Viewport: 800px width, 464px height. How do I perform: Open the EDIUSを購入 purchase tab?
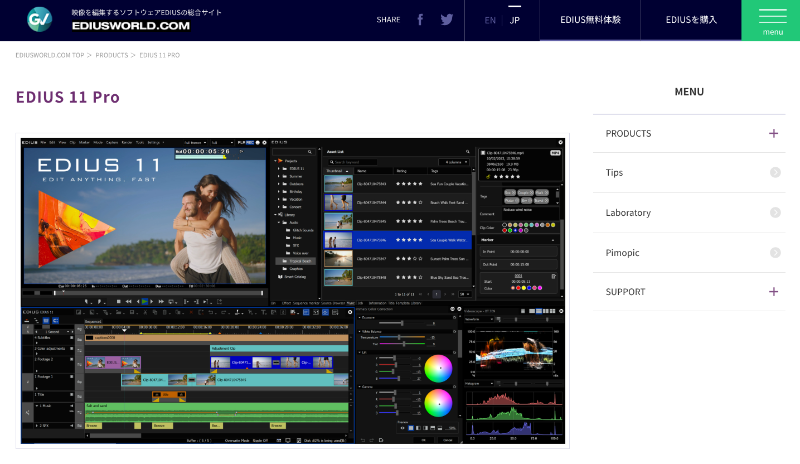(691, 20)
